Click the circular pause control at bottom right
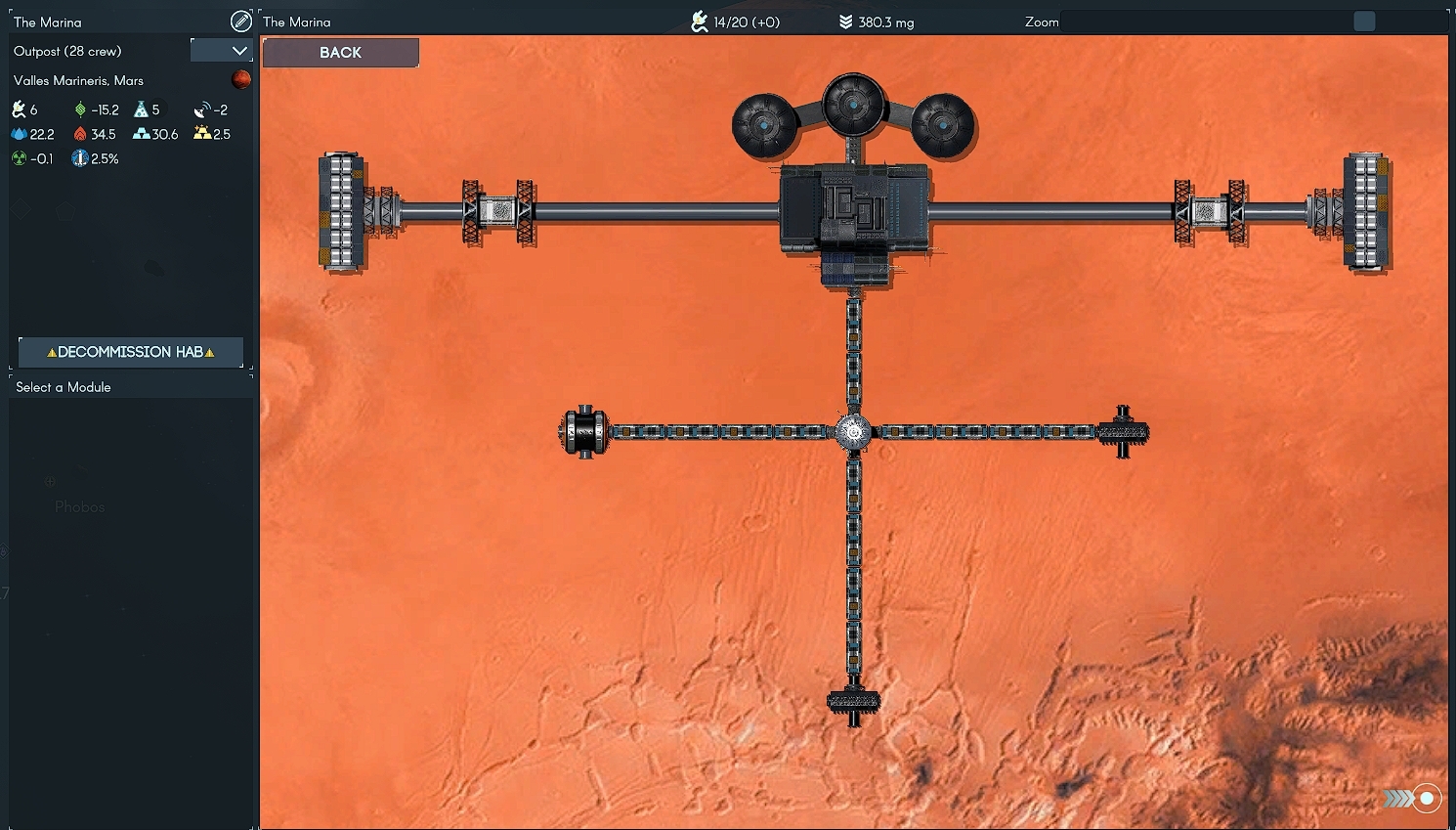Screen dimensions: 1456x830 (1426, 798)
